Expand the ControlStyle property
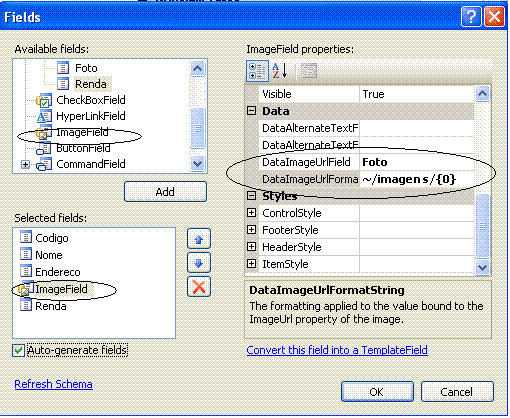 tap(252, 213)
